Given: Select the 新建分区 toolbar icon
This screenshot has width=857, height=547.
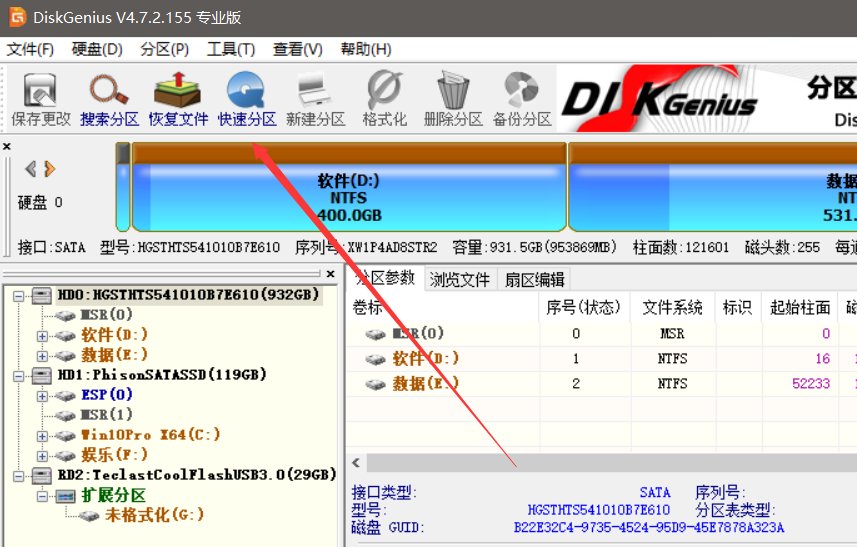Looking at the screenshot, I should coord(315,99).
